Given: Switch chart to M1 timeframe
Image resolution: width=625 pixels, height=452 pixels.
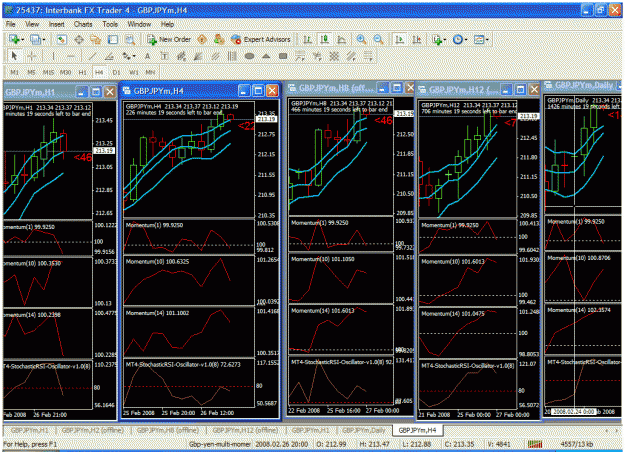Looking at the screenshot, I should [x=14, y=73].
